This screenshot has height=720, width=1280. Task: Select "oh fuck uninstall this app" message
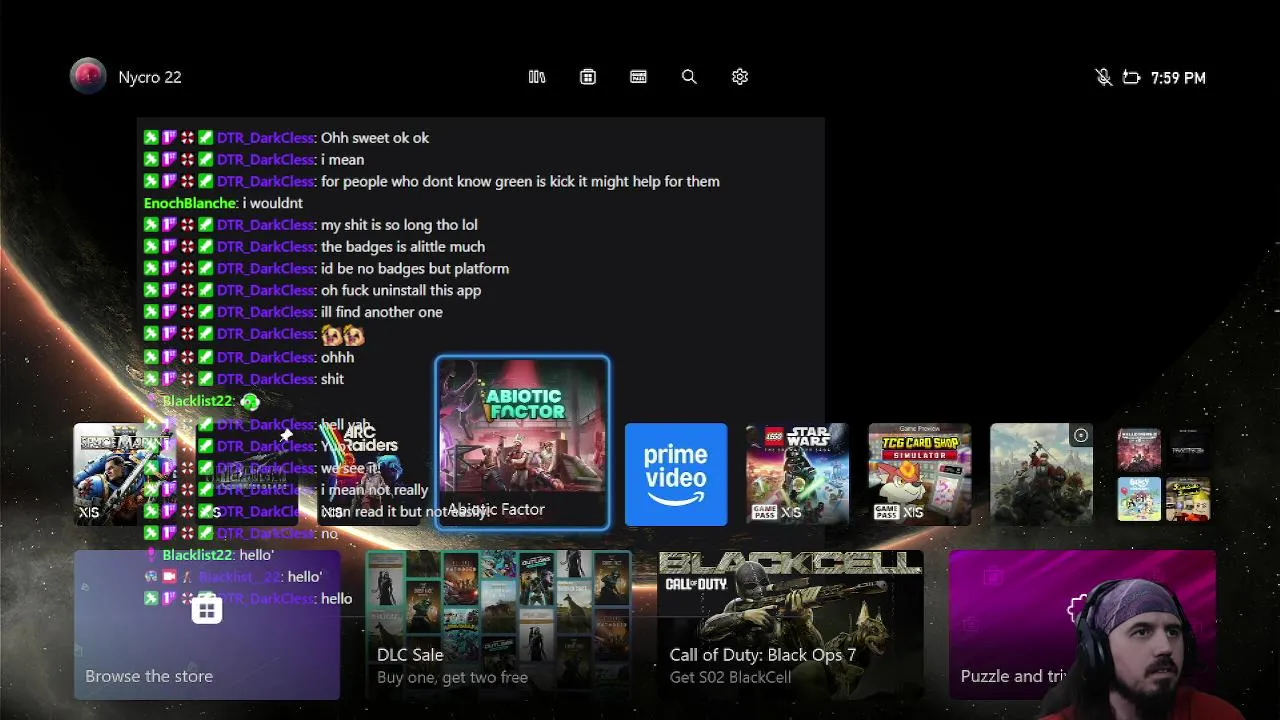coord(312,290)
